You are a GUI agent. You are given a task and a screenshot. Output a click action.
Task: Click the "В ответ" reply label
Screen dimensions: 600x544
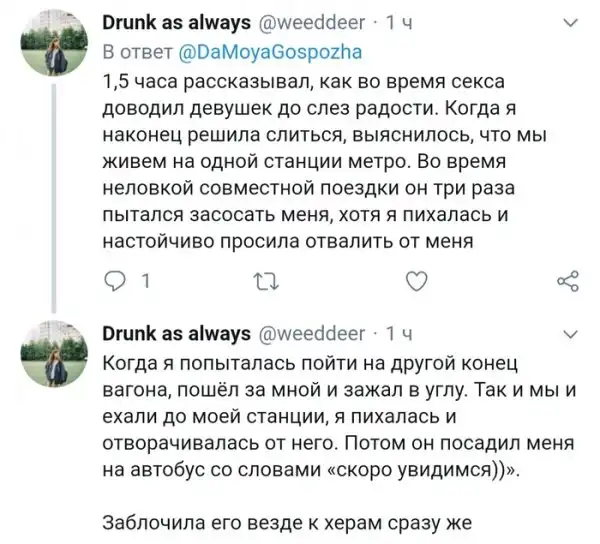click(x=137, y=52)
